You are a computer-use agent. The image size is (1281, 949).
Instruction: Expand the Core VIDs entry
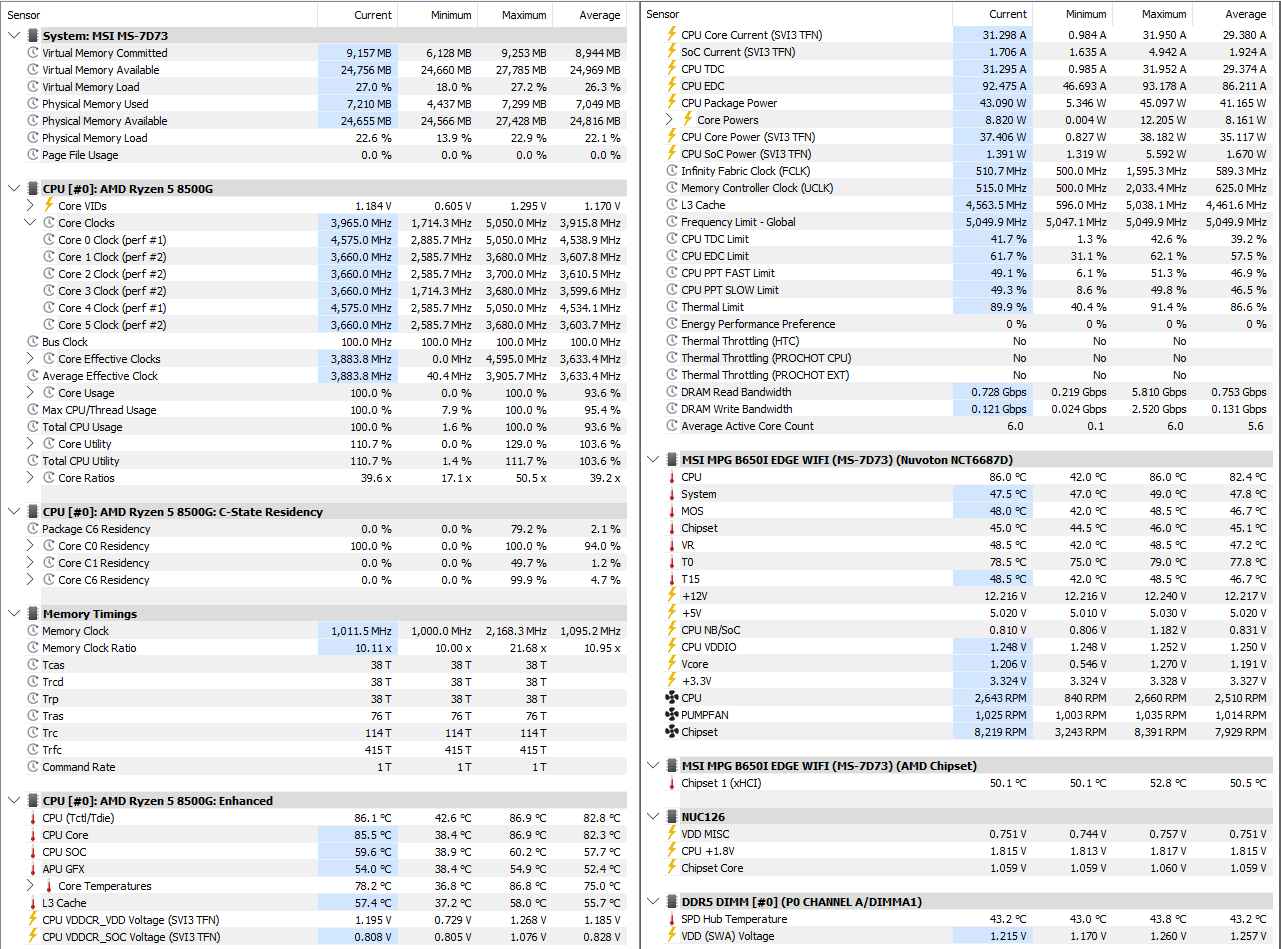(x=32, y=206)
